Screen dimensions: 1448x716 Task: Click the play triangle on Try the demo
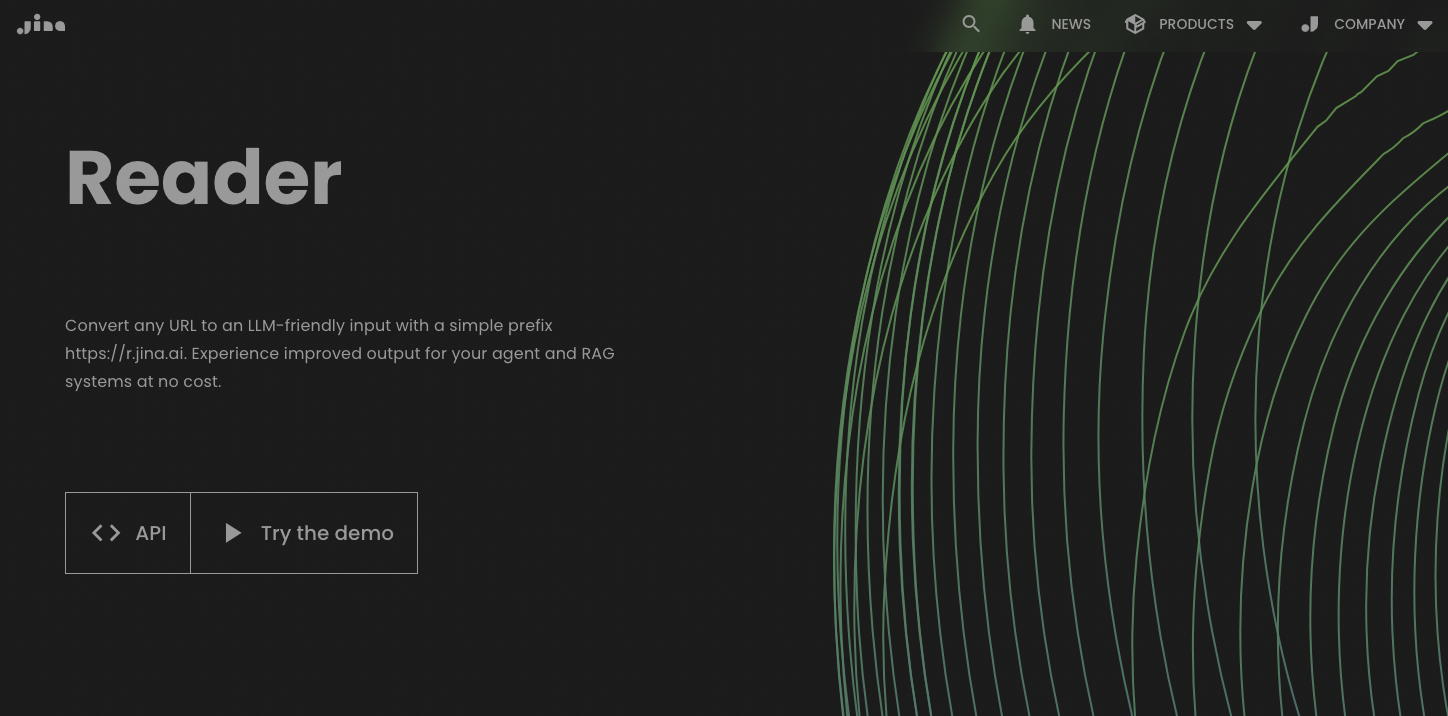point(233,533)
